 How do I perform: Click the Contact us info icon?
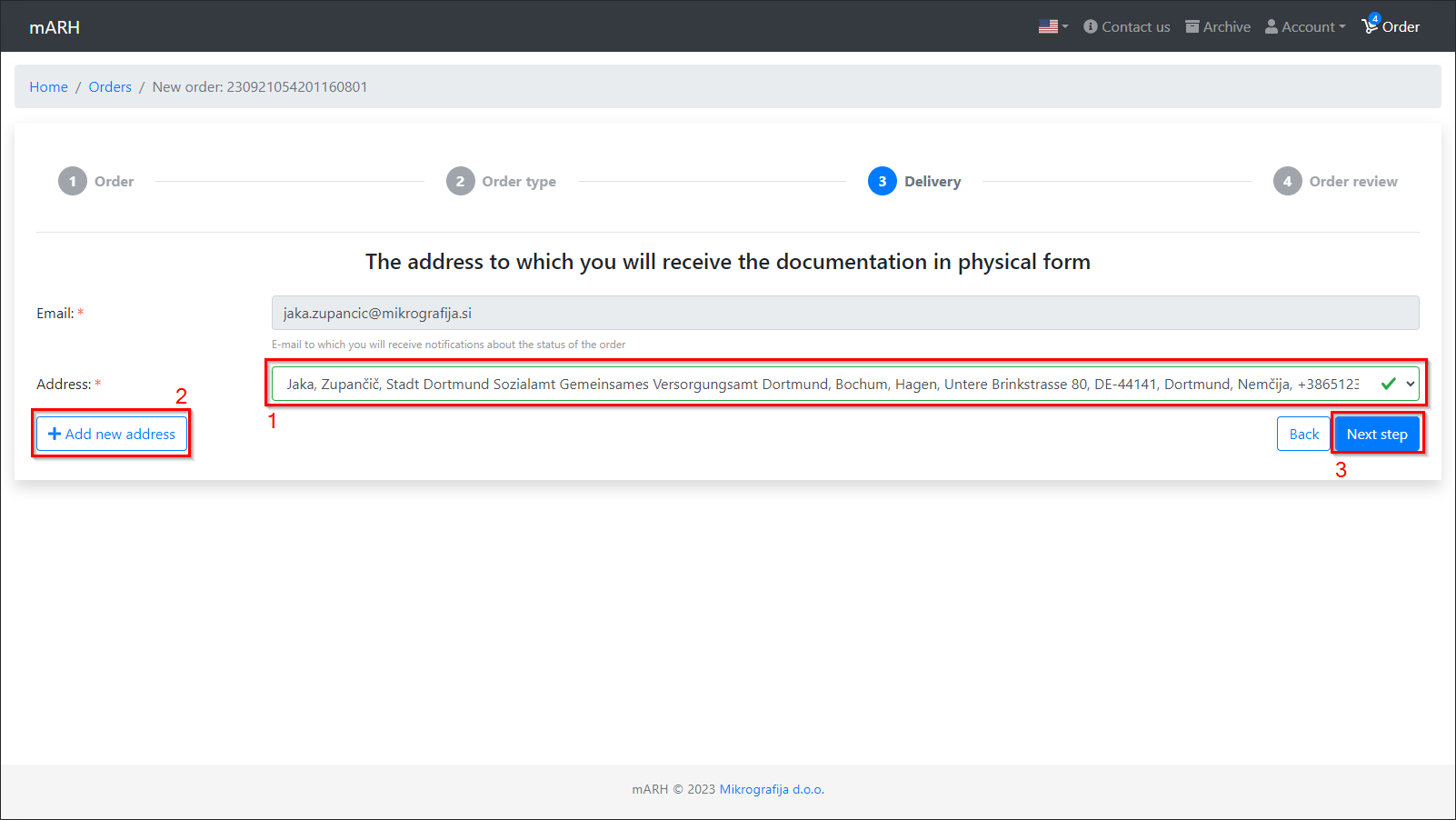[x=1091, y=27]
